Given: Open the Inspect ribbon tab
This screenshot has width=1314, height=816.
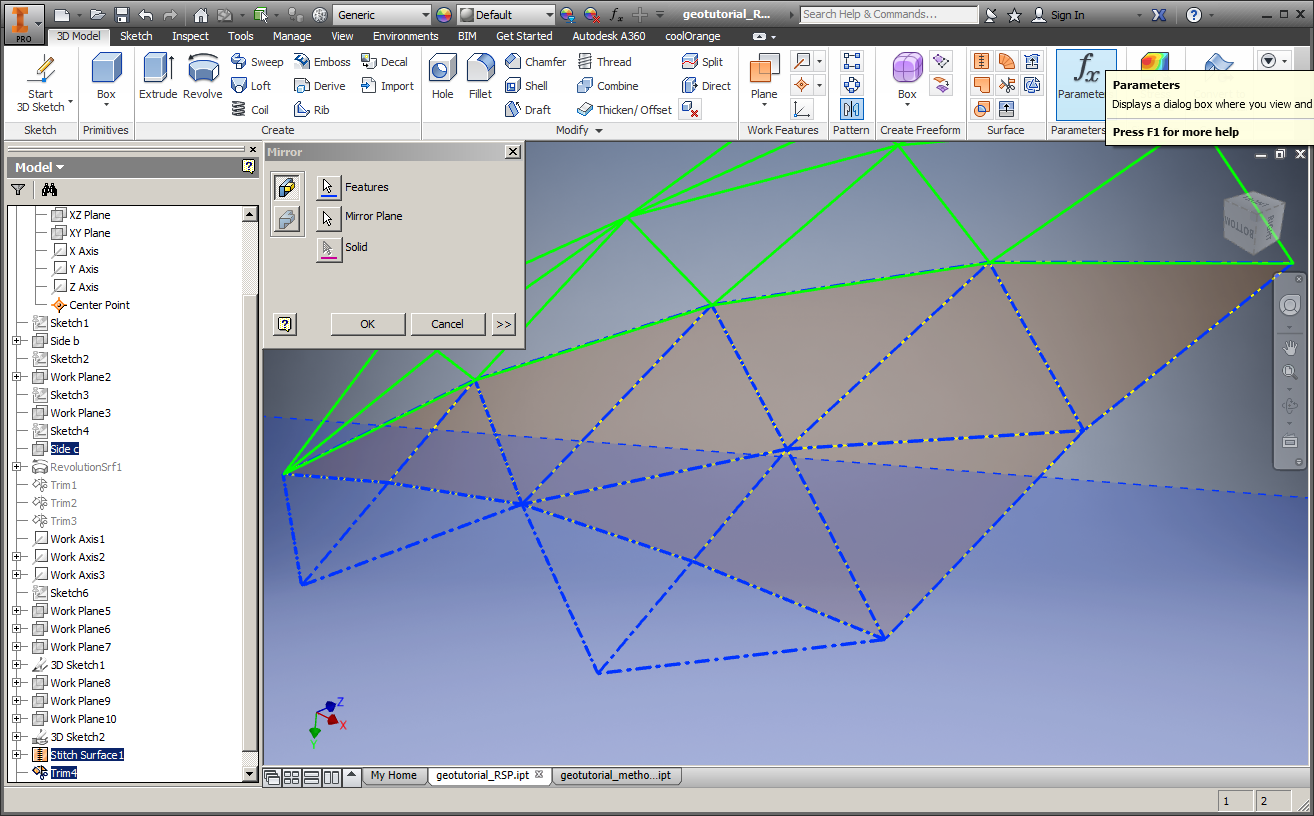Looking at the screenshot, I should 190,36.
